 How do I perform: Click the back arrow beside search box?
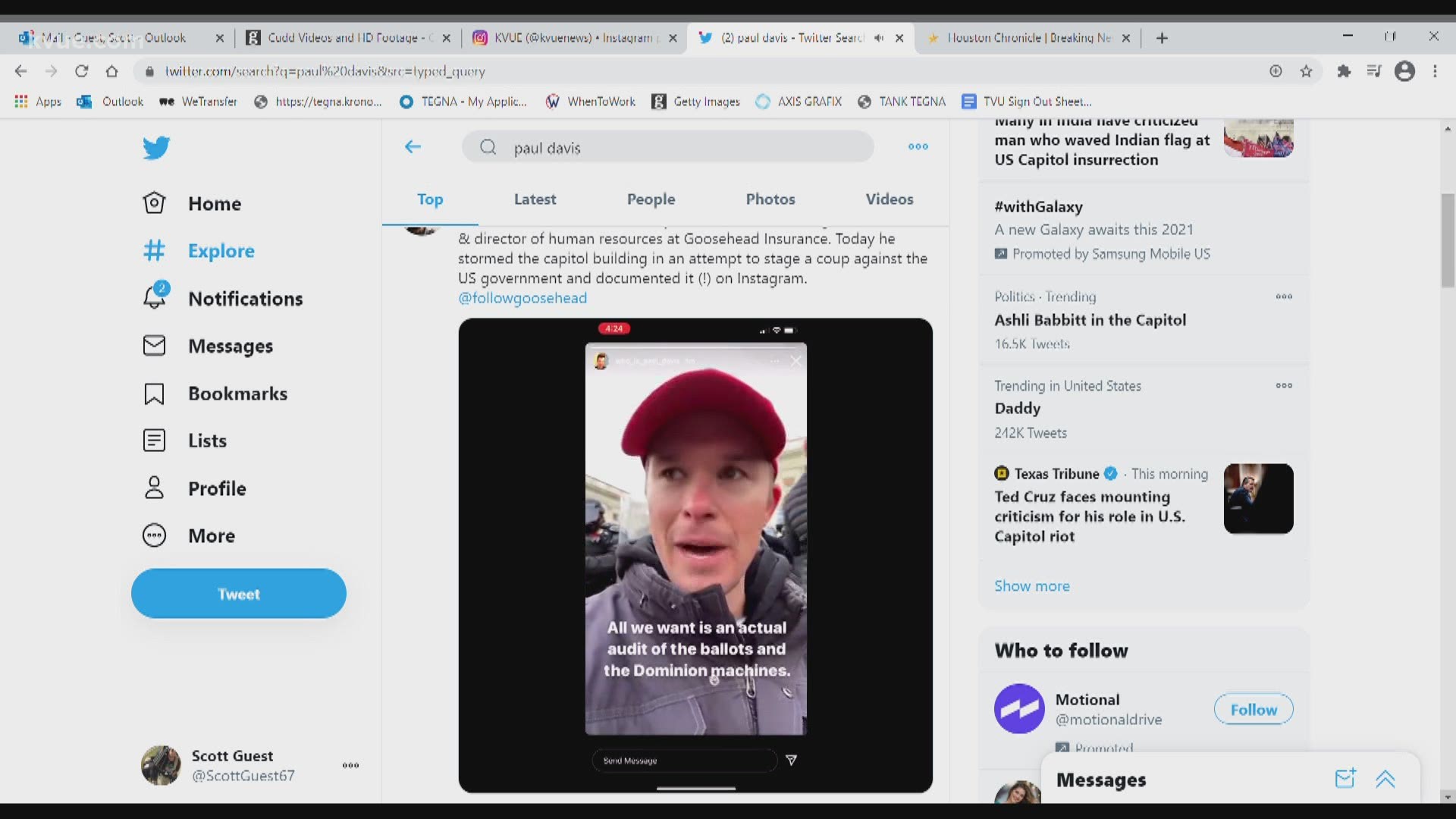(413, 147)
